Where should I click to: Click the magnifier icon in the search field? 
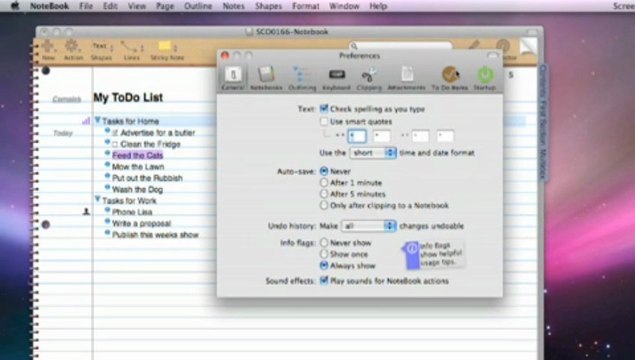(354, 46)
